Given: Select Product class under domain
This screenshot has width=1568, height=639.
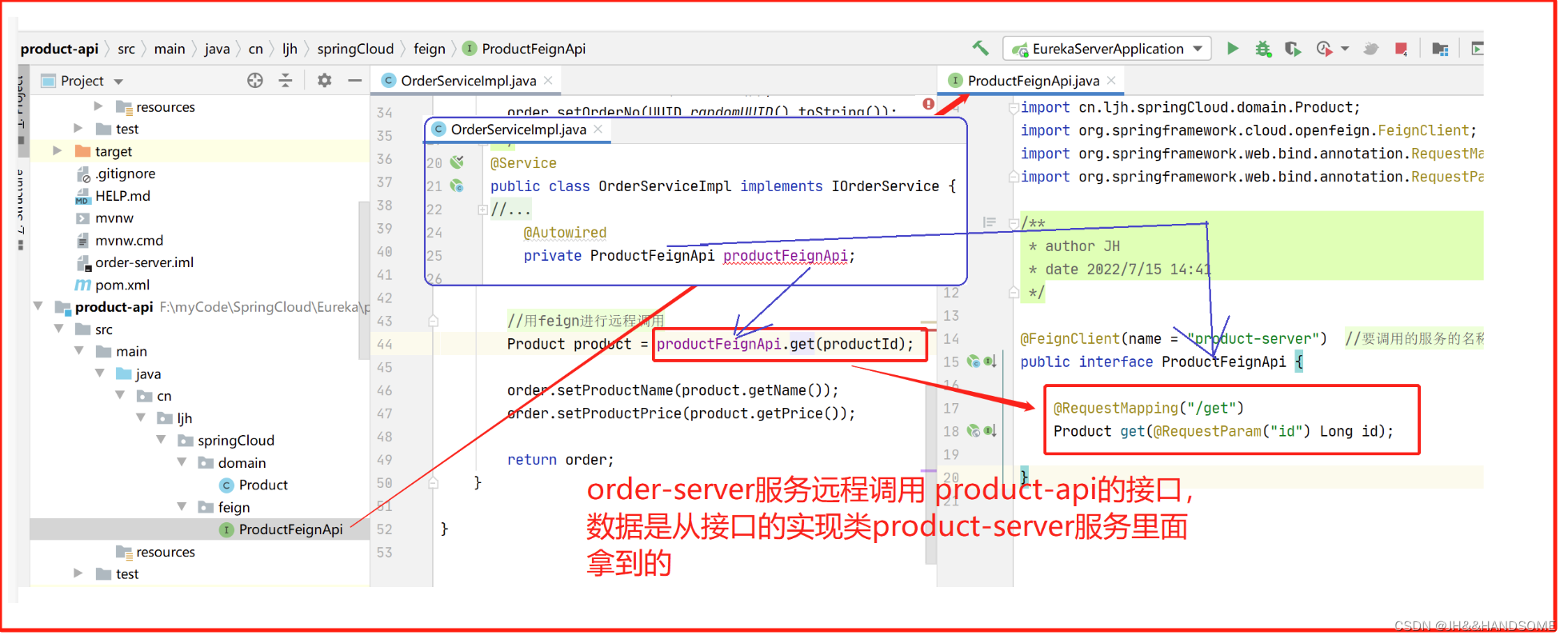Looking at the screenshot, I should coord(263,485).
